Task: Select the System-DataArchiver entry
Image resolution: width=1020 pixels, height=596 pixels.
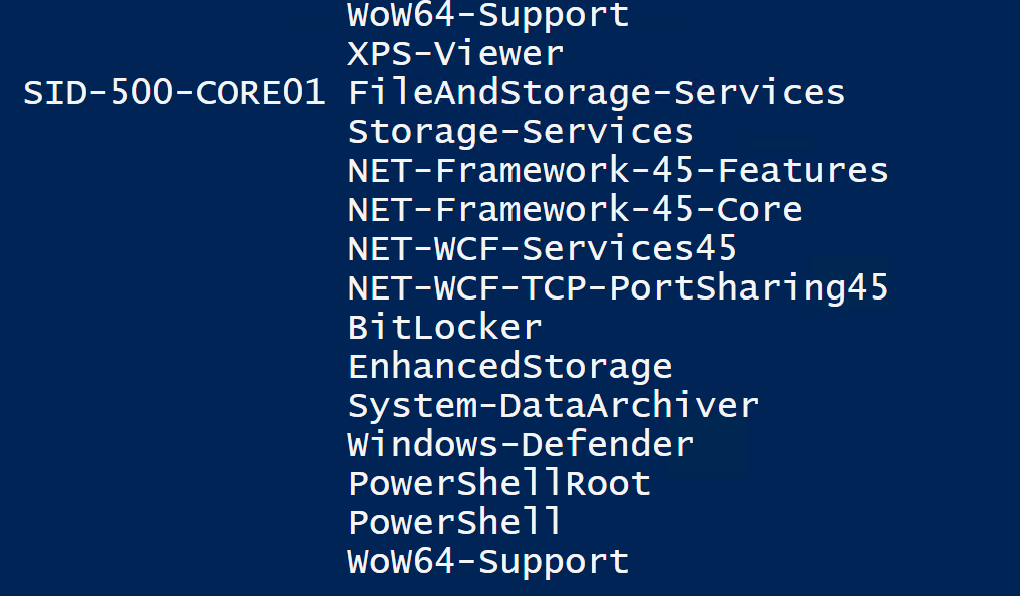Action: pos(553,405)
